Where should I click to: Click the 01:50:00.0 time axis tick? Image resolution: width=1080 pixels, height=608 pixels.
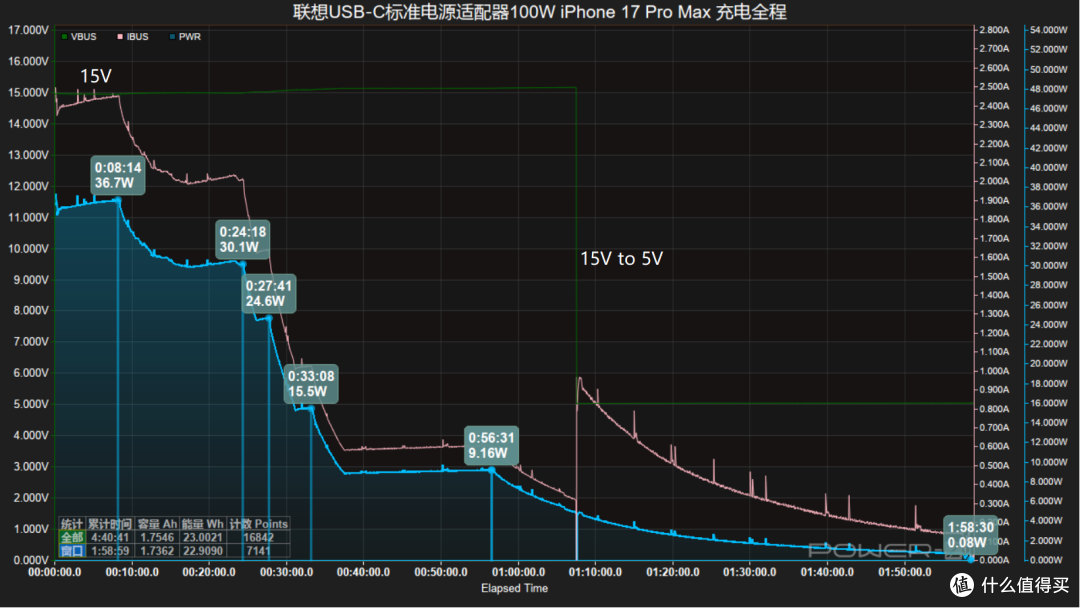pyautogui.click(x=904, y=572)
